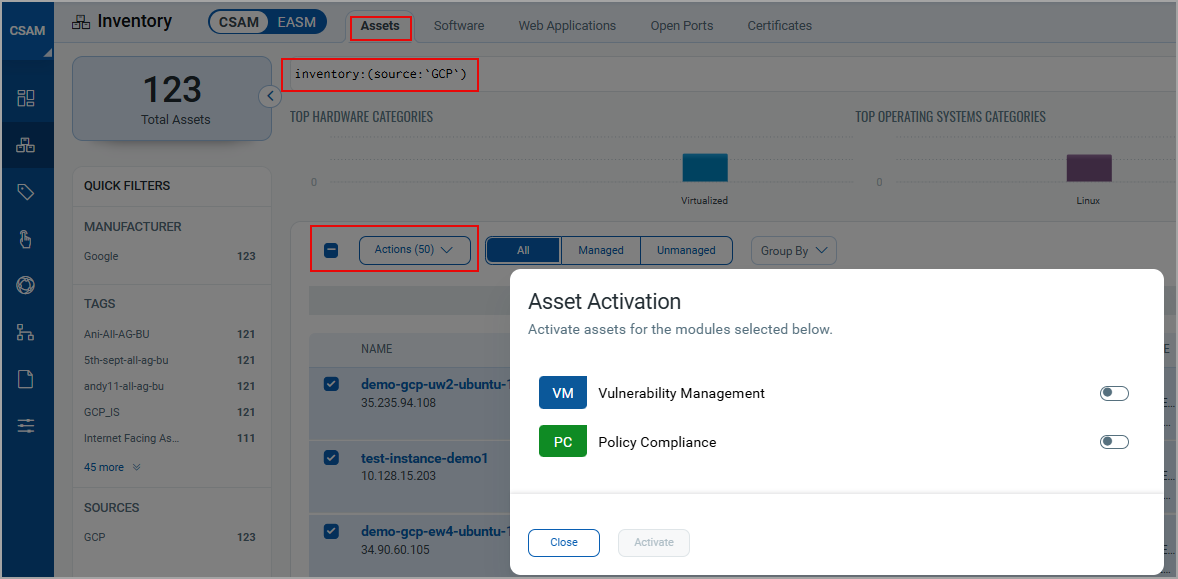Image resolution: width=1178 pixels, height=579 pixels.
Task: Open the CSAM module picker at top left
Action: 27,31
